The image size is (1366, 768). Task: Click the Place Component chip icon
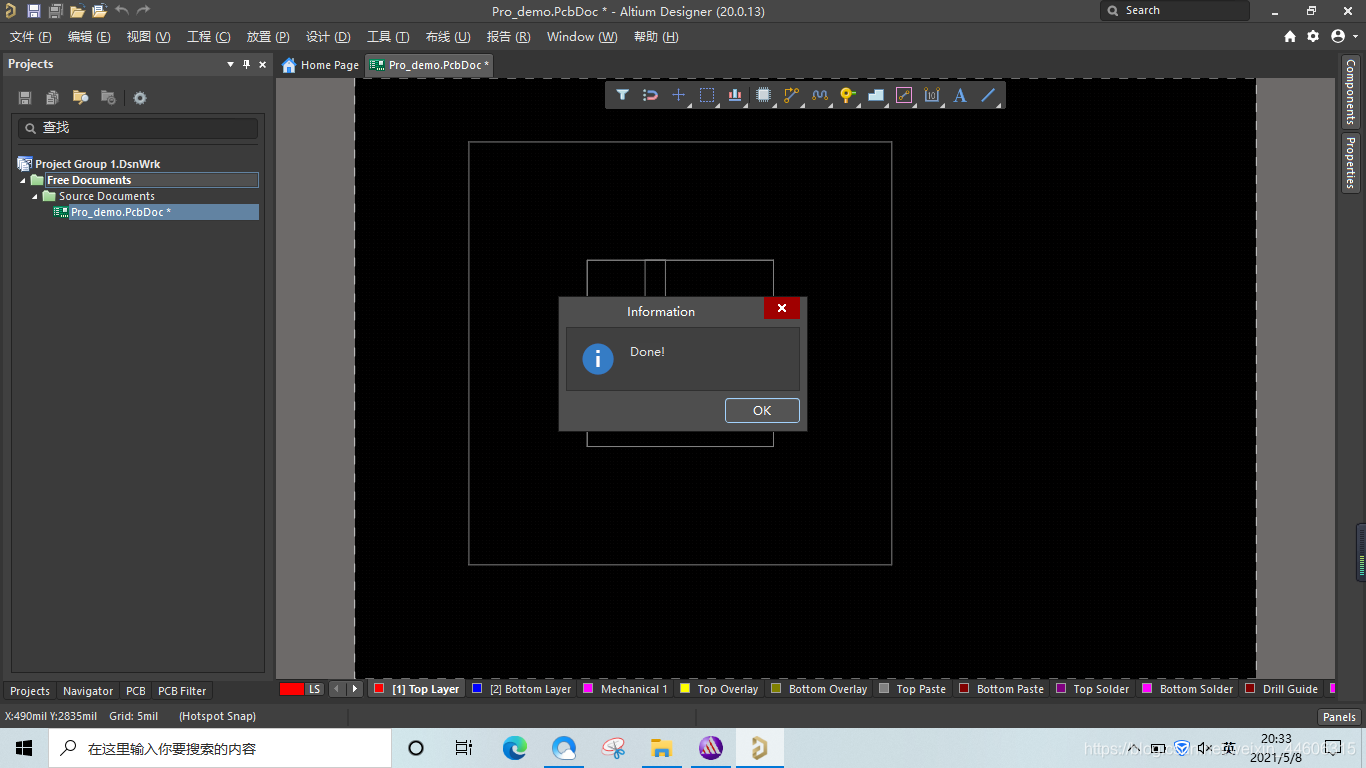763,95
